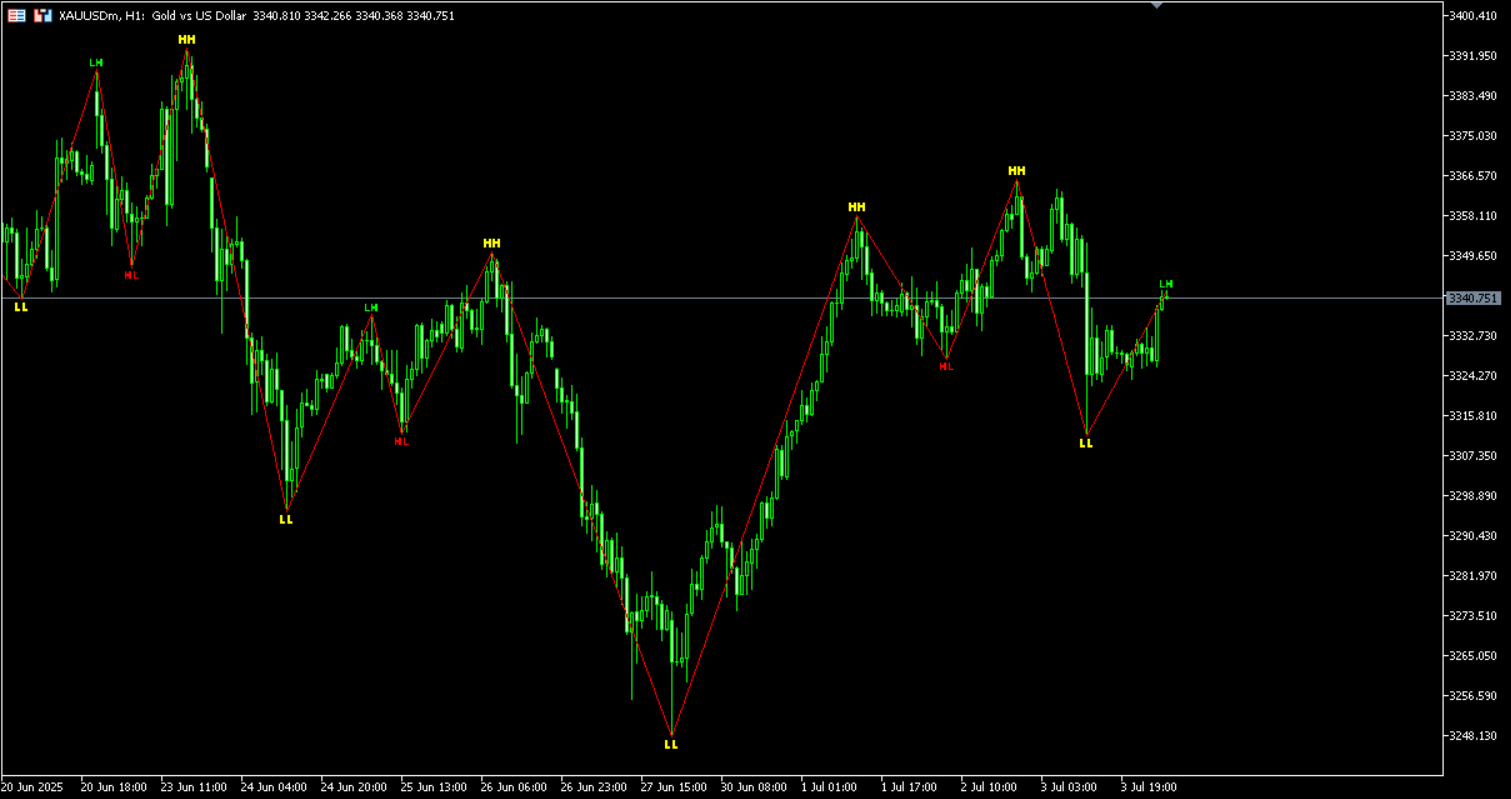Click the 3307.350 price scale value
This screenshot has width=1511, height=799.
pyautogui.click(x=1472, y=455)
